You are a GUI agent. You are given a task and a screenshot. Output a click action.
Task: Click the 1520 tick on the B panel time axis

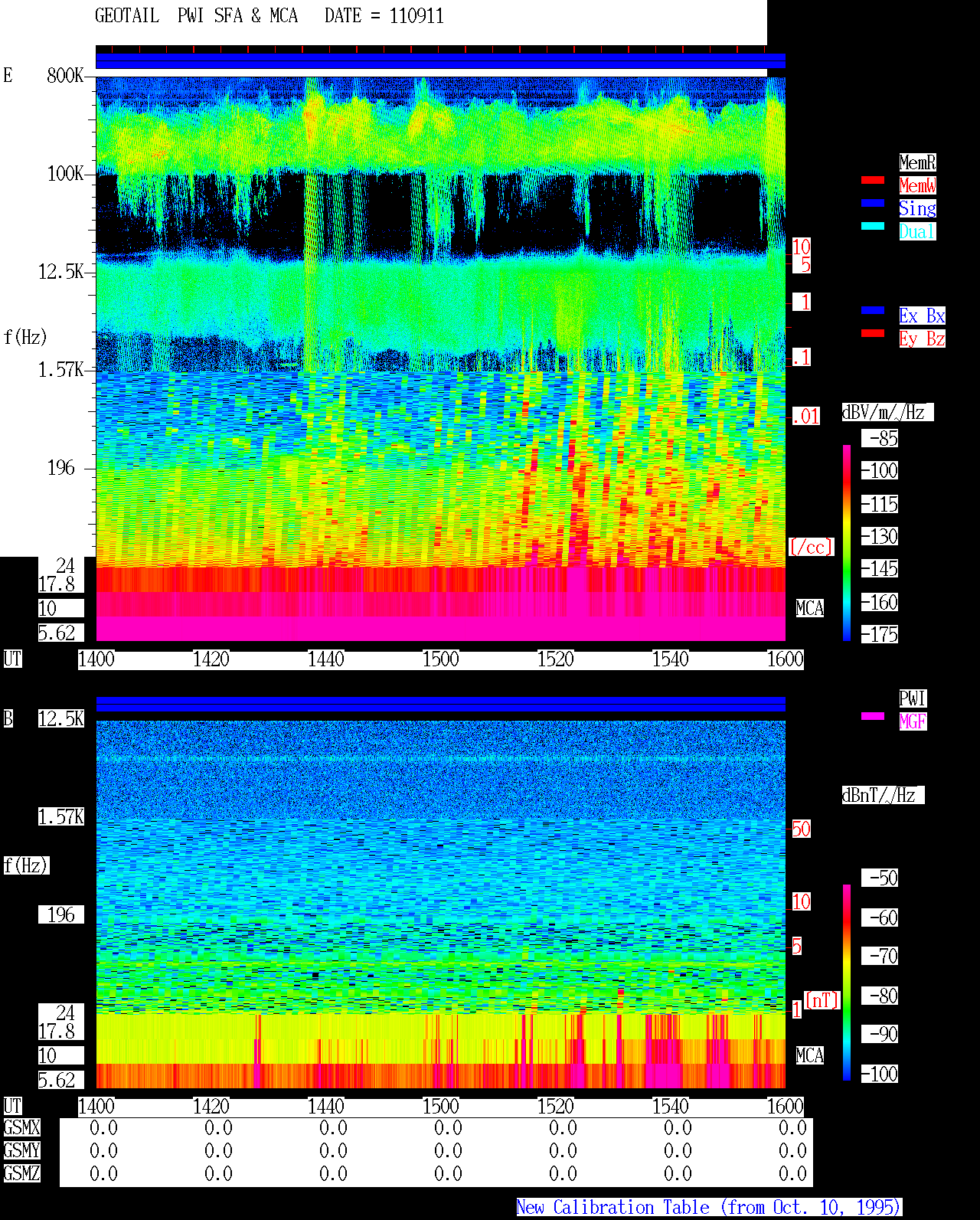point(556,1107)
